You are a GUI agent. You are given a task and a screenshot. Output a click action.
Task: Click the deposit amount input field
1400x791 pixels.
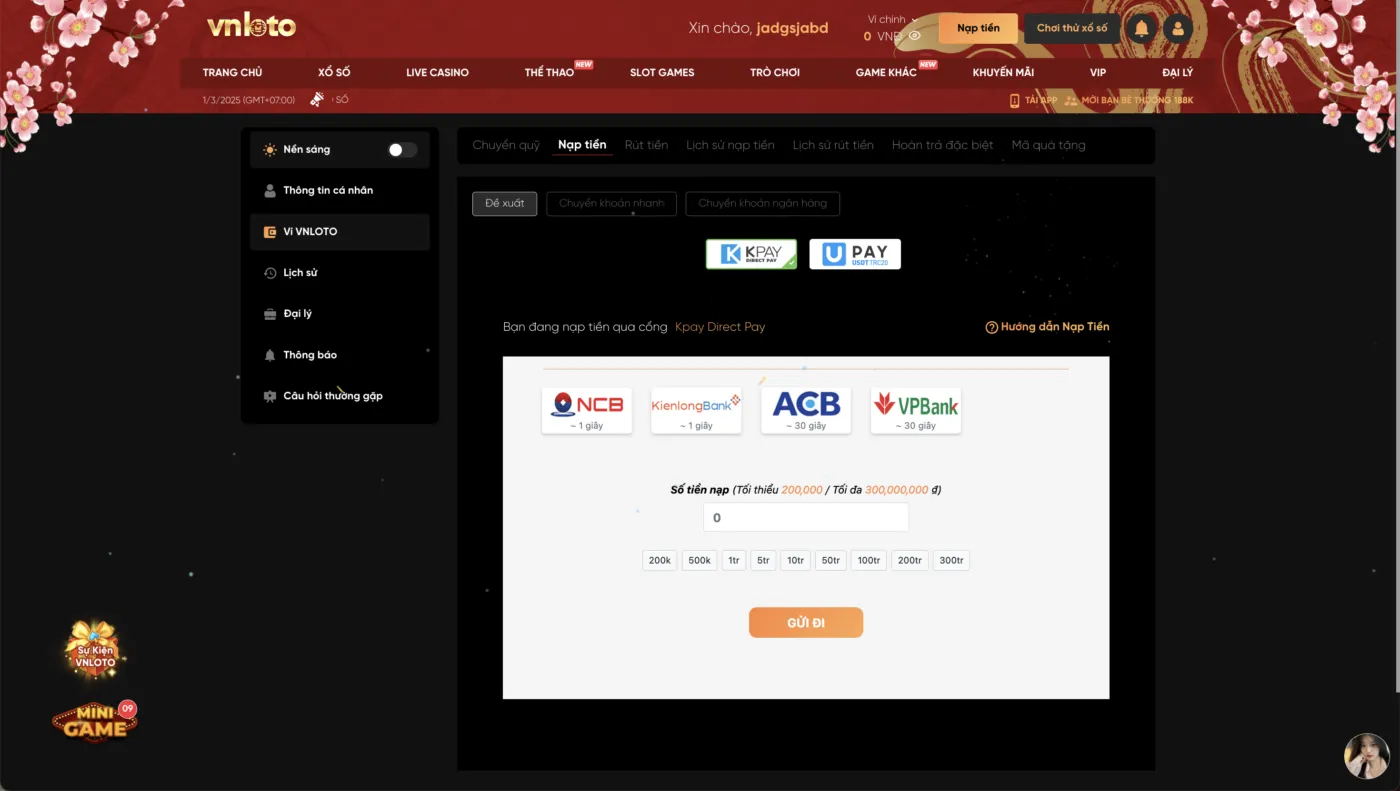coord(806,518)
